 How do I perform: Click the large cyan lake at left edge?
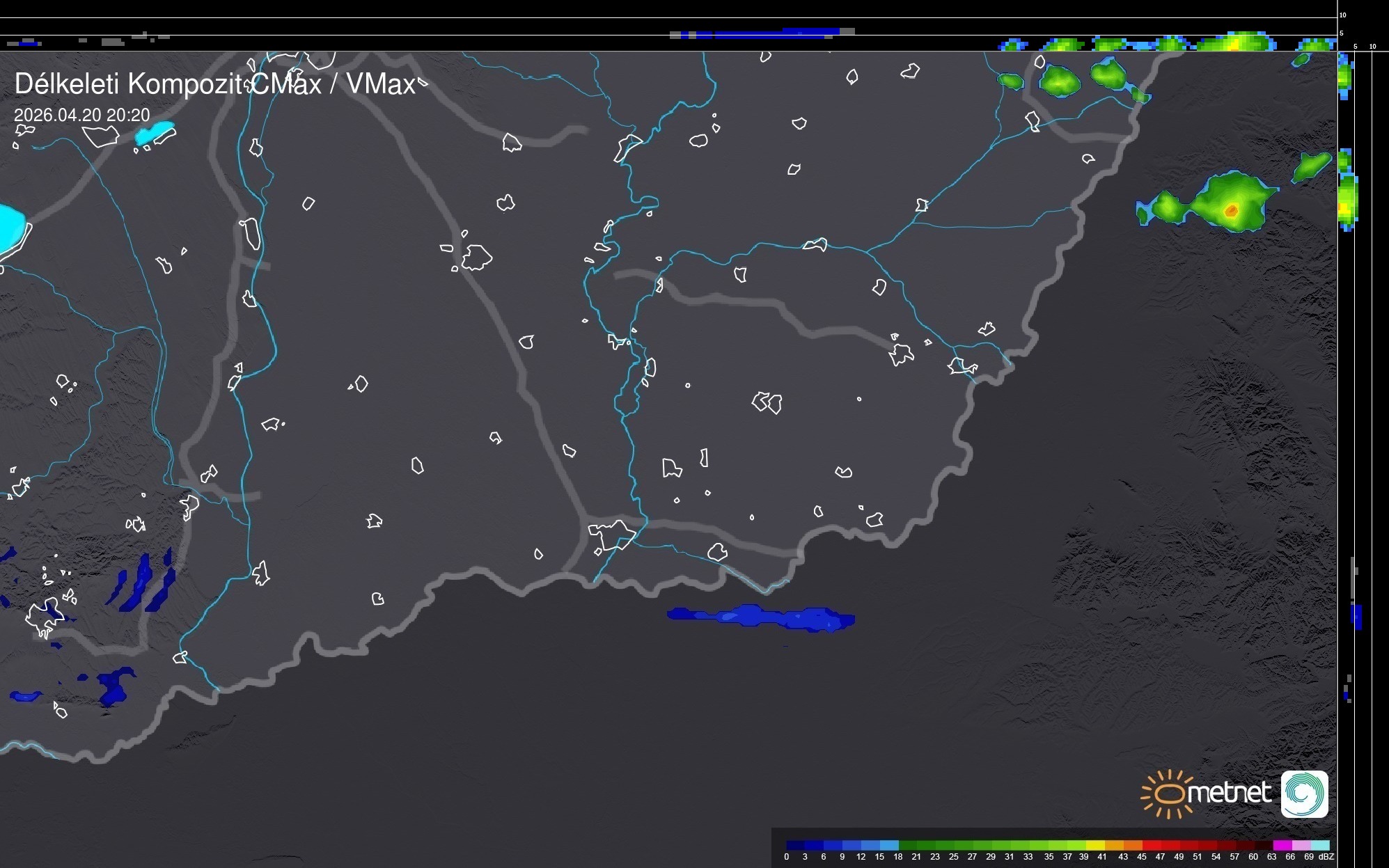point(10,228)
